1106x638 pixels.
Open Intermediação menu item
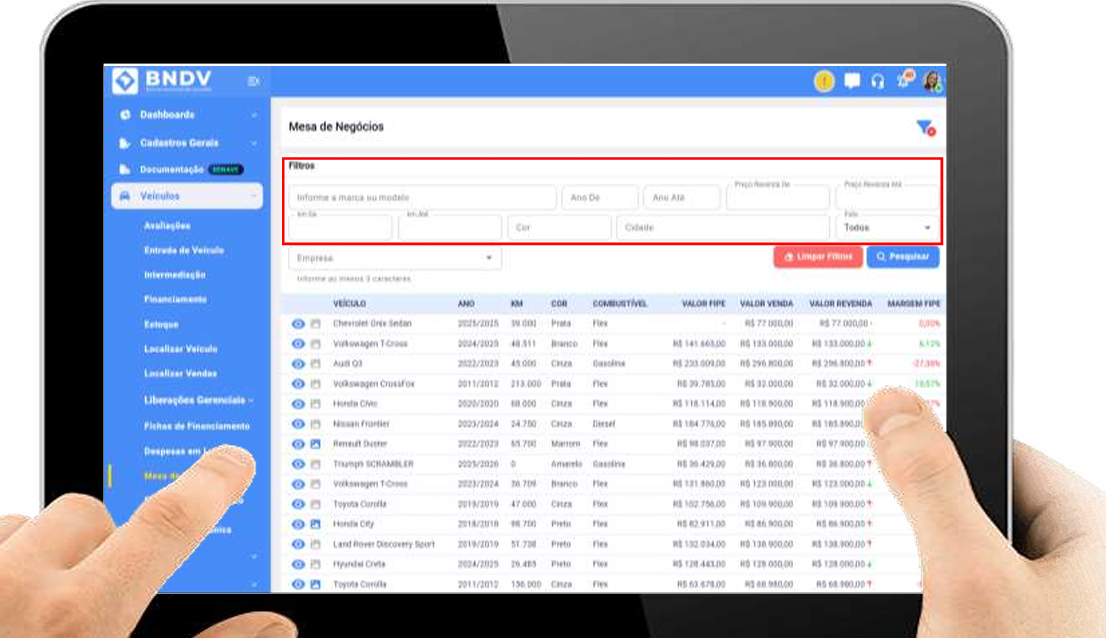coord(175,275)
